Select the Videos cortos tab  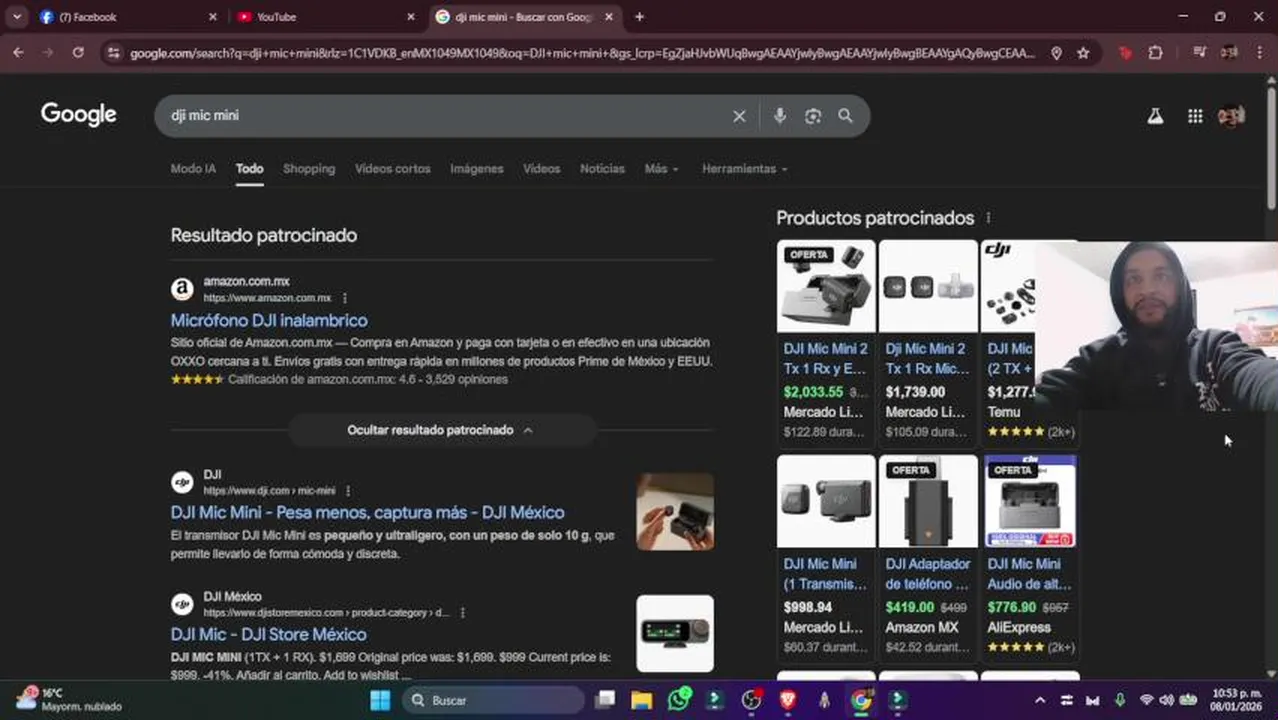[x=392, y=169]
